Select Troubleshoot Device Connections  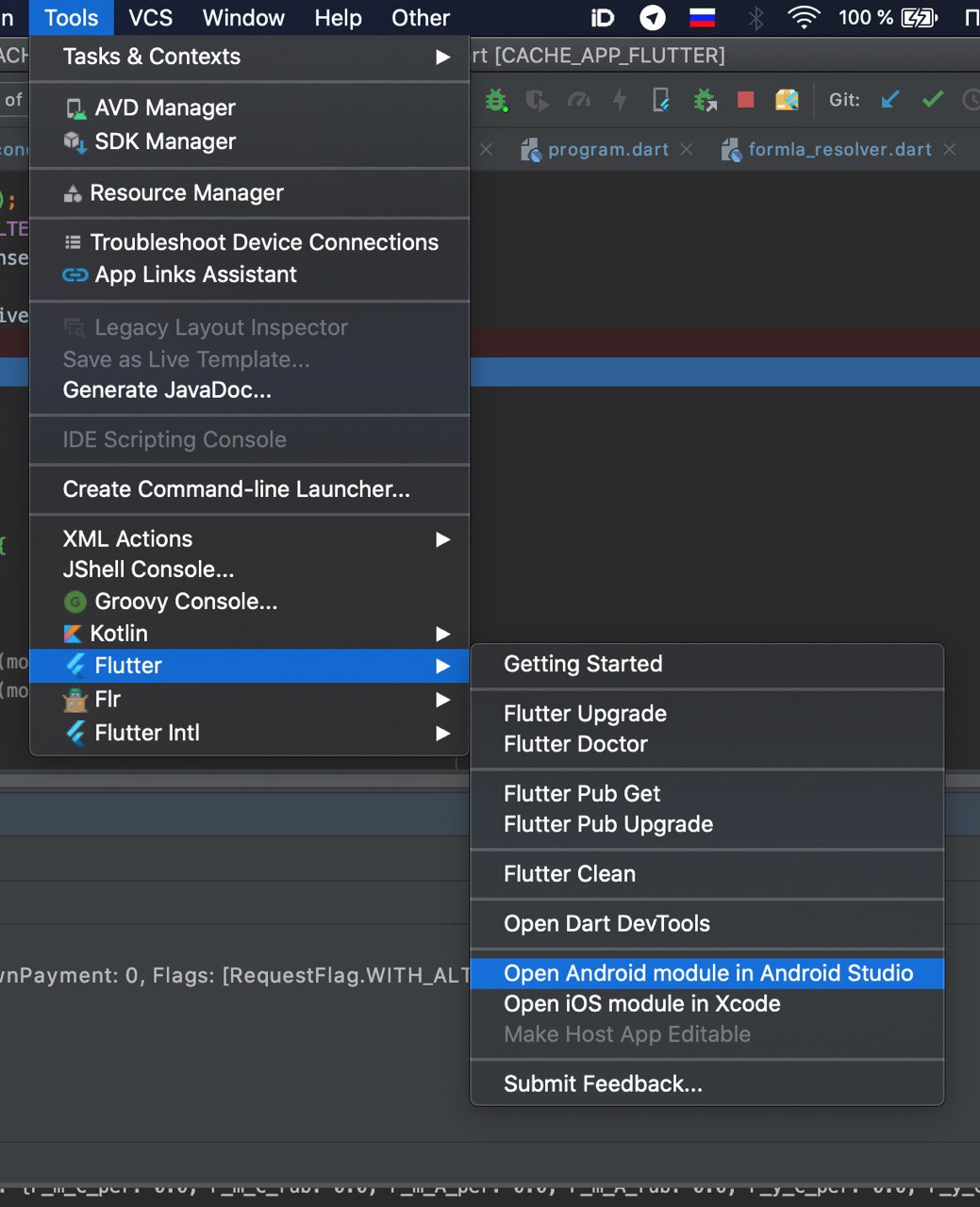(x=250, y=242)
